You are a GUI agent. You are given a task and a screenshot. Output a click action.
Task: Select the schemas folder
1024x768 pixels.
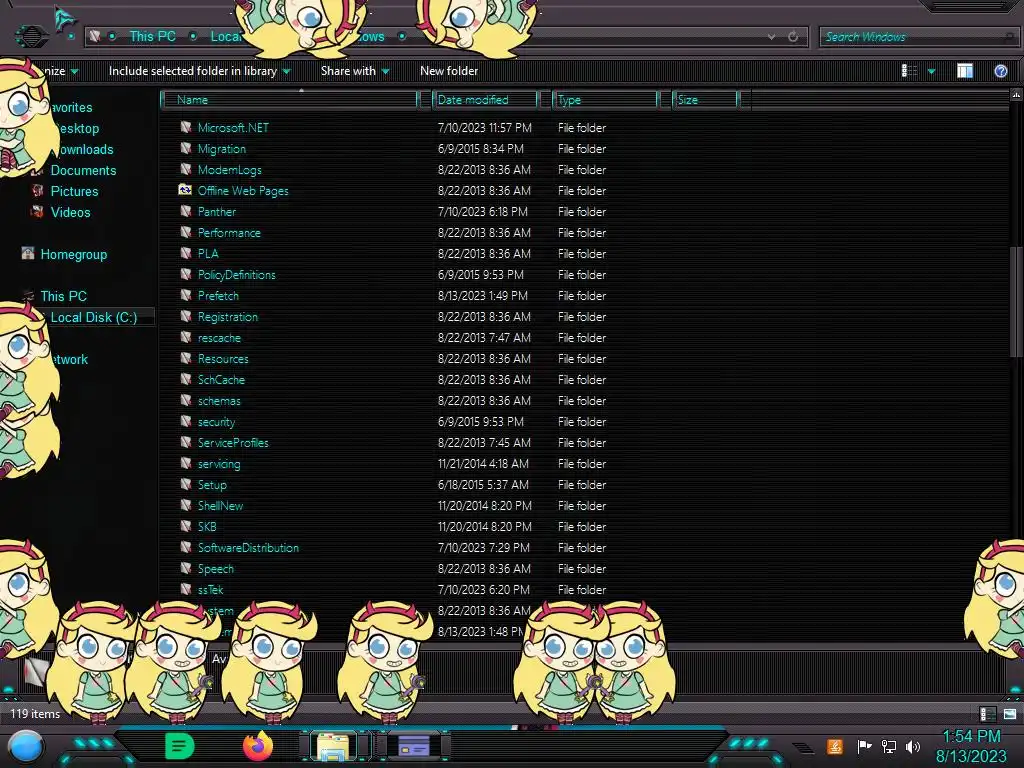tap(219, 401)
